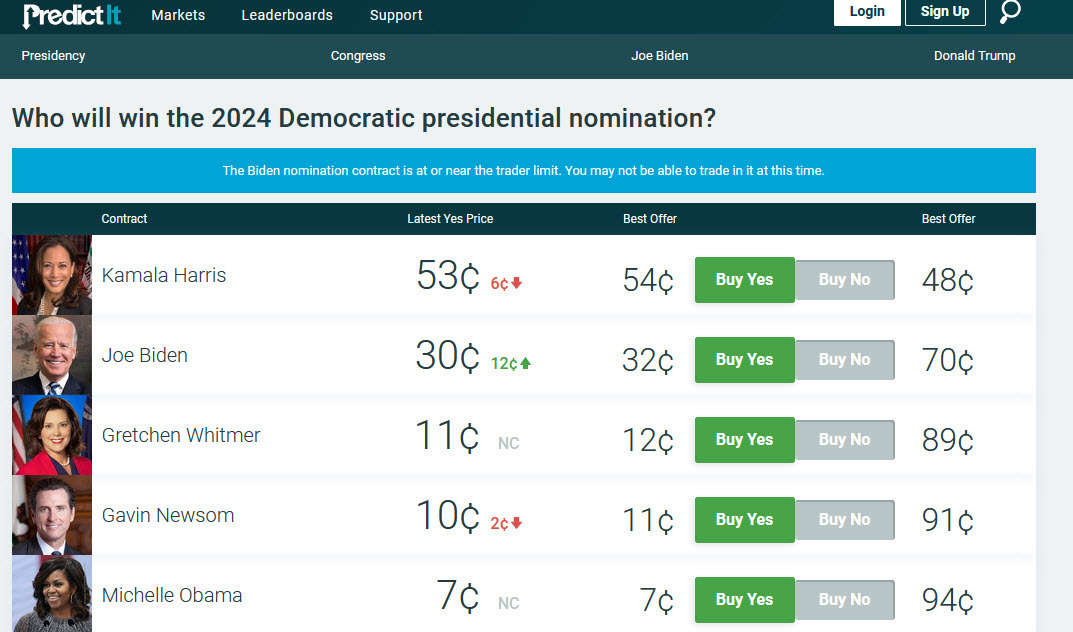Buy Yes on Kamala Harris contract
This screenshot has width=1073, height=632.
744,280
